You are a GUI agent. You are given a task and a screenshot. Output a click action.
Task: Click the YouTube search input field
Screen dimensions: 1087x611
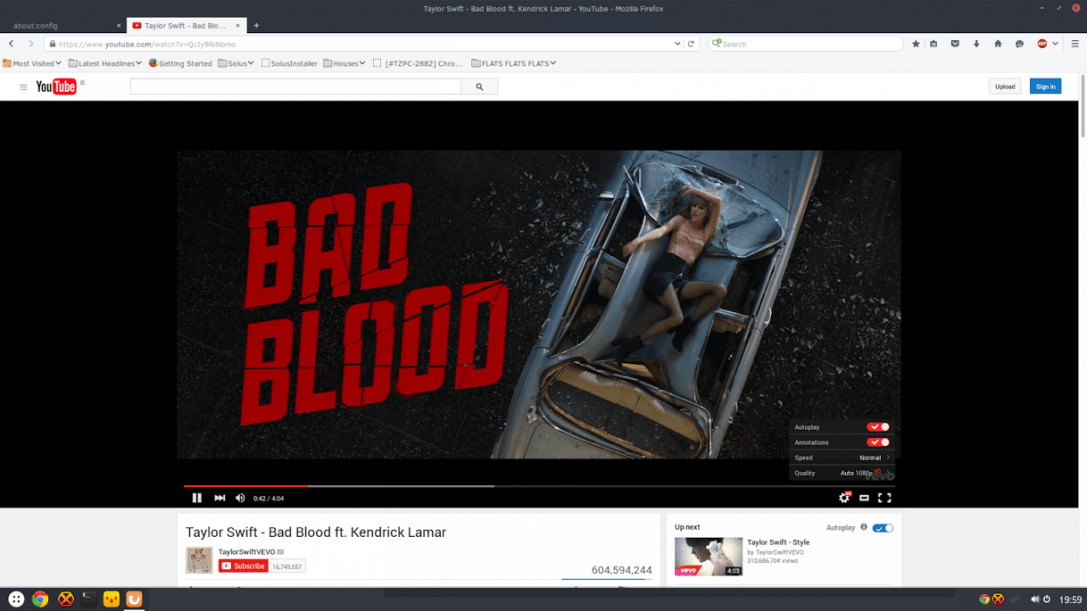click(295, 87)
